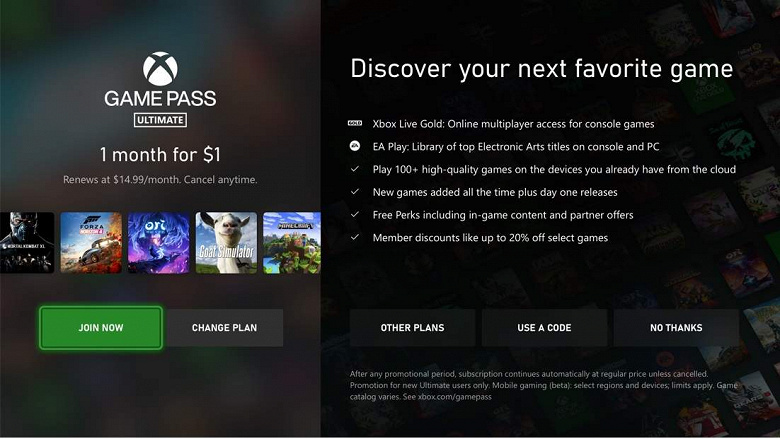Open the Mortal Kombat XL game tile
The width and height of the screenshot is (780, 439).
point(27,243)
